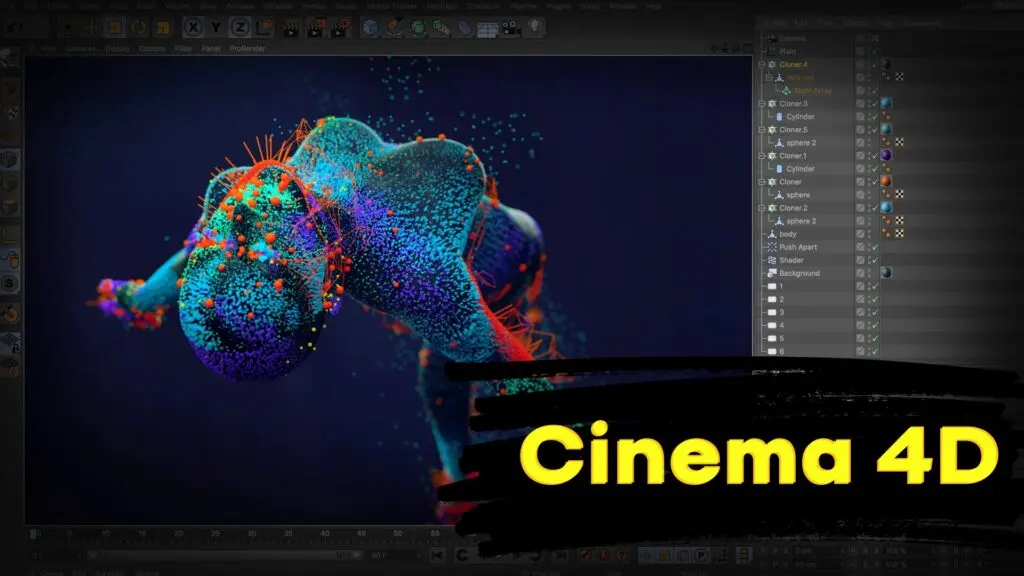The width and height of the screenshot is (1024, 576).
Task: Open Edit Render Settings clapperboard icon
Action: coord(339,27)
